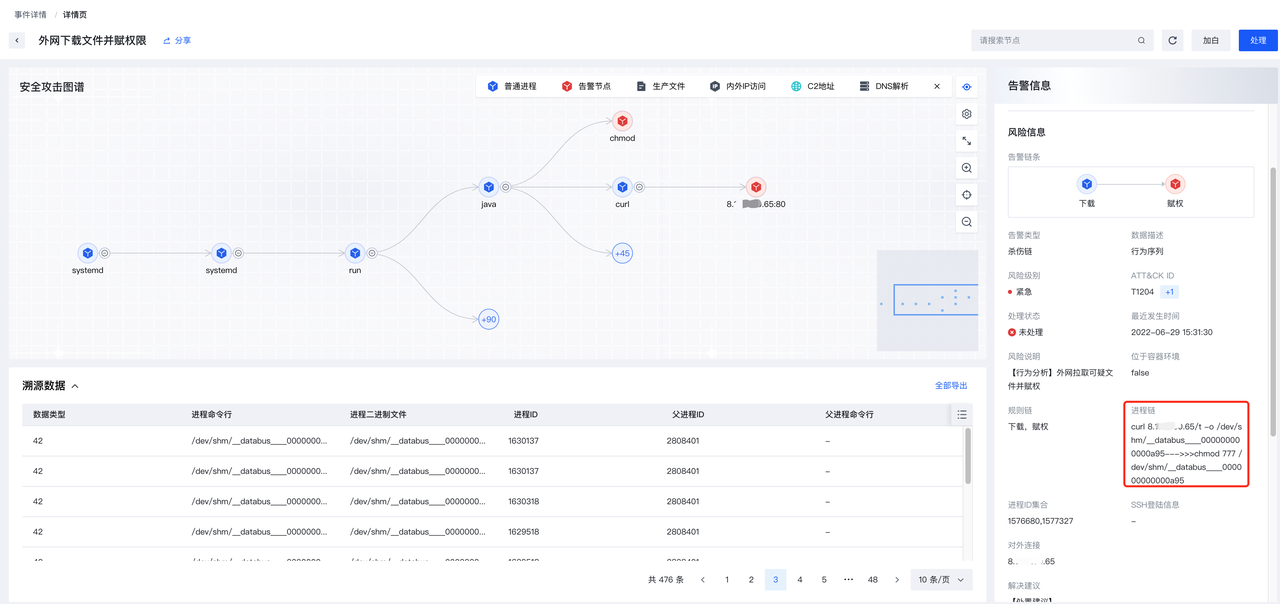This screenshot has width=1280, height=604.
Task: Zoom out of the attack graph
Action: (966, 222)
